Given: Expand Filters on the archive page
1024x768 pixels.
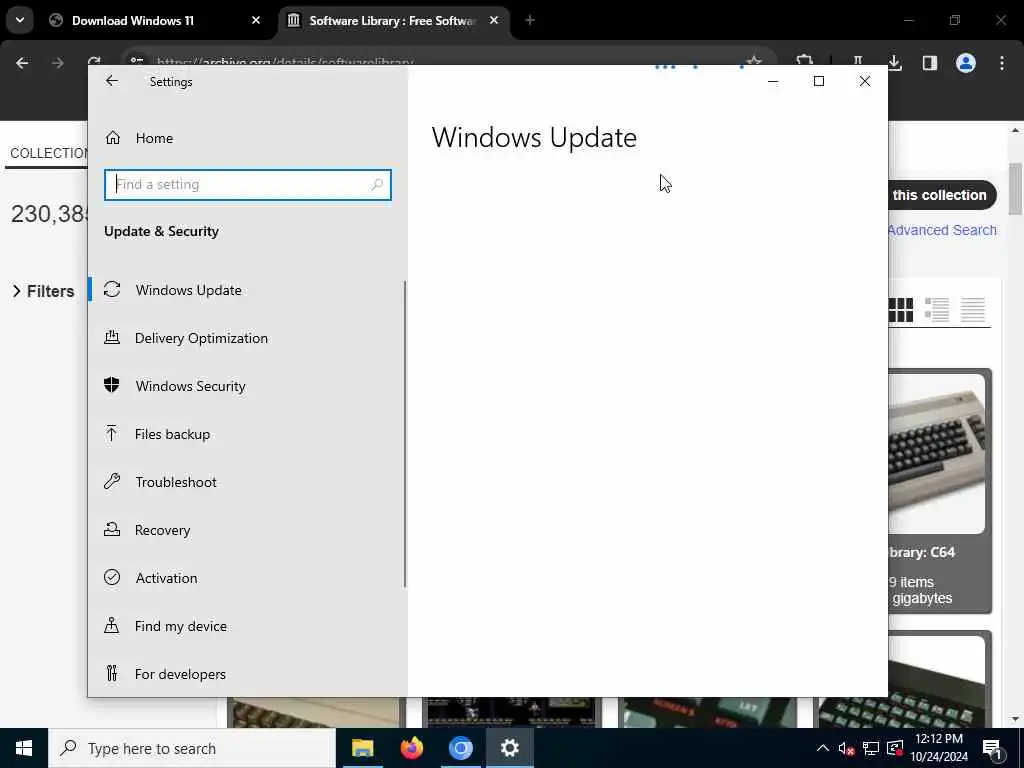Looking at the screenshot, I should pos(43,291).
